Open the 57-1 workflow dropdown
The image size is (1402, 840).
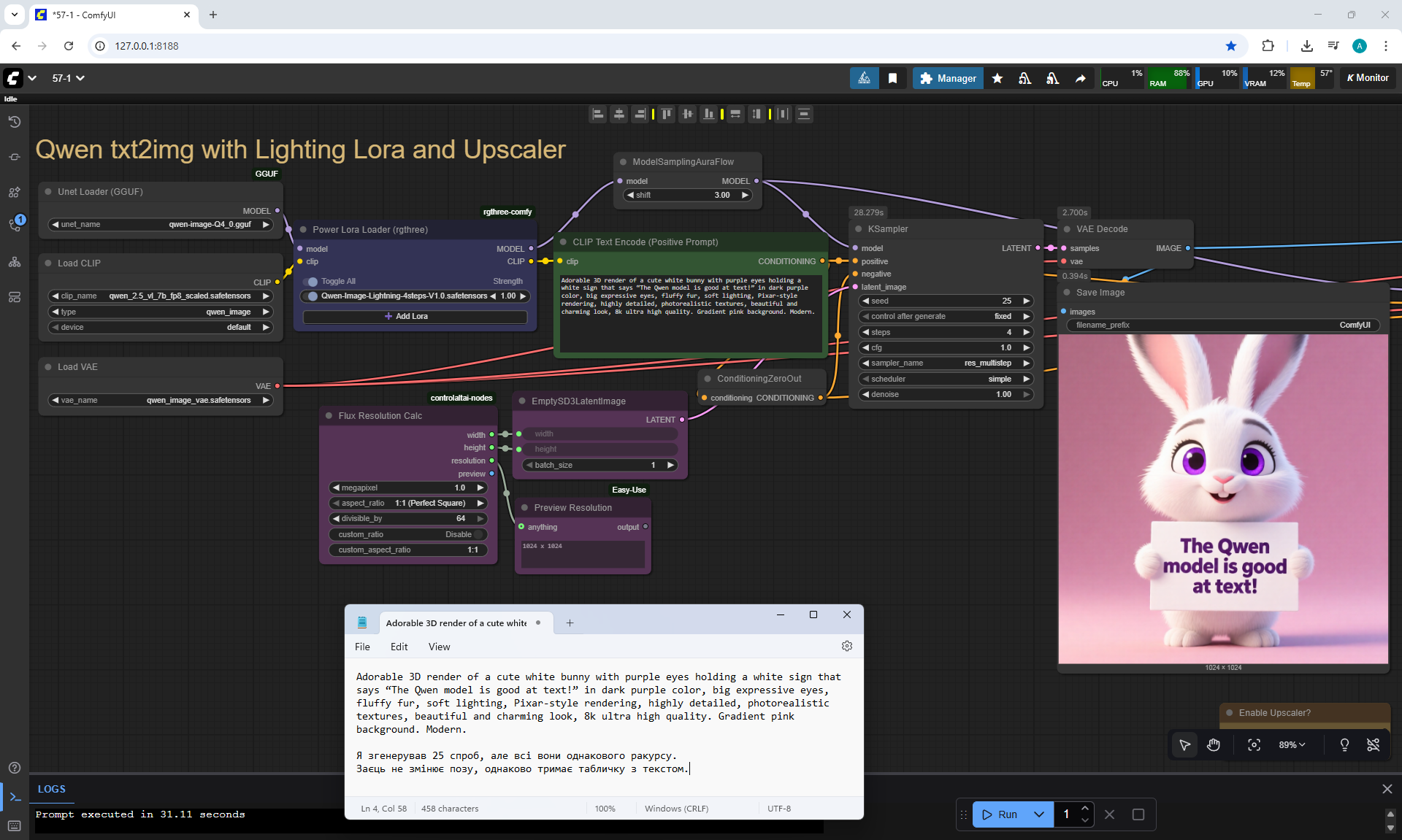69,78
